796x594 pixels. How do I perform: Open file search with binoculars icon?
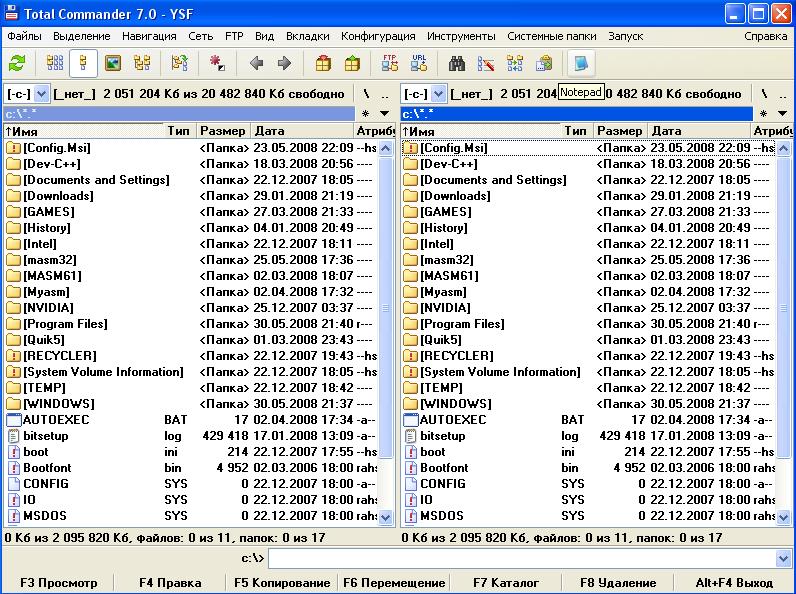point(457,63)
